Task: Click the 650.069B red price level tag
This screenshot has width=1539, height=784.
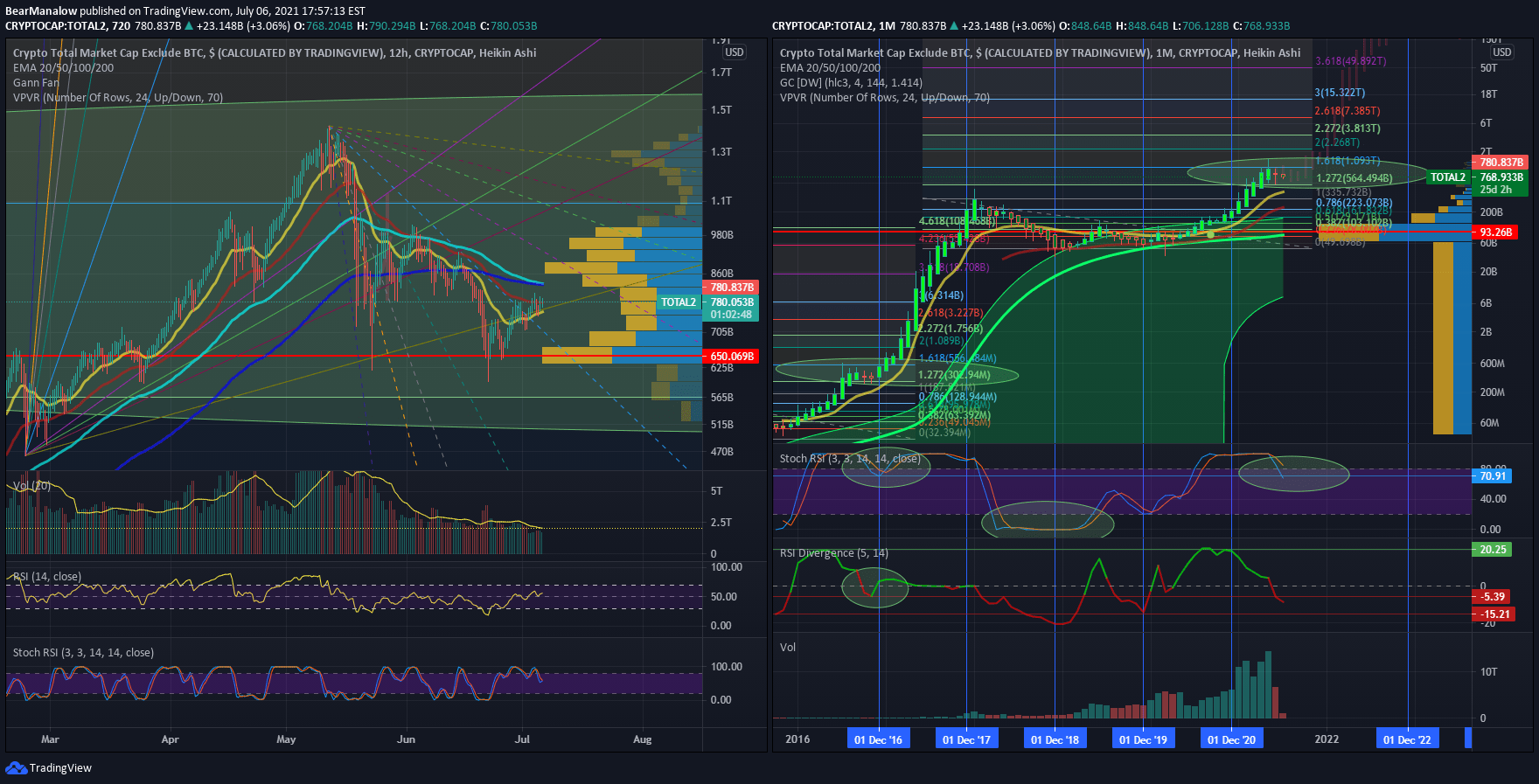Action: (731, 357)
